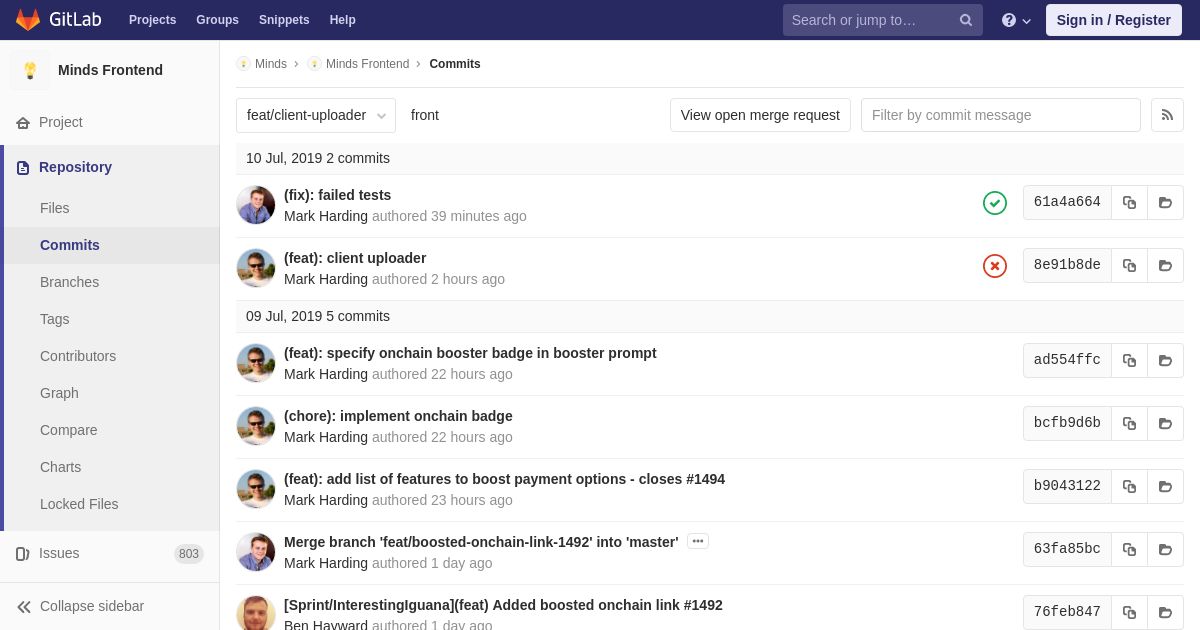The height and width of the screenshot is (630, 1200).
Task: Open Ben Hayward's boosted onchain link commit
Action: point(503,605)
